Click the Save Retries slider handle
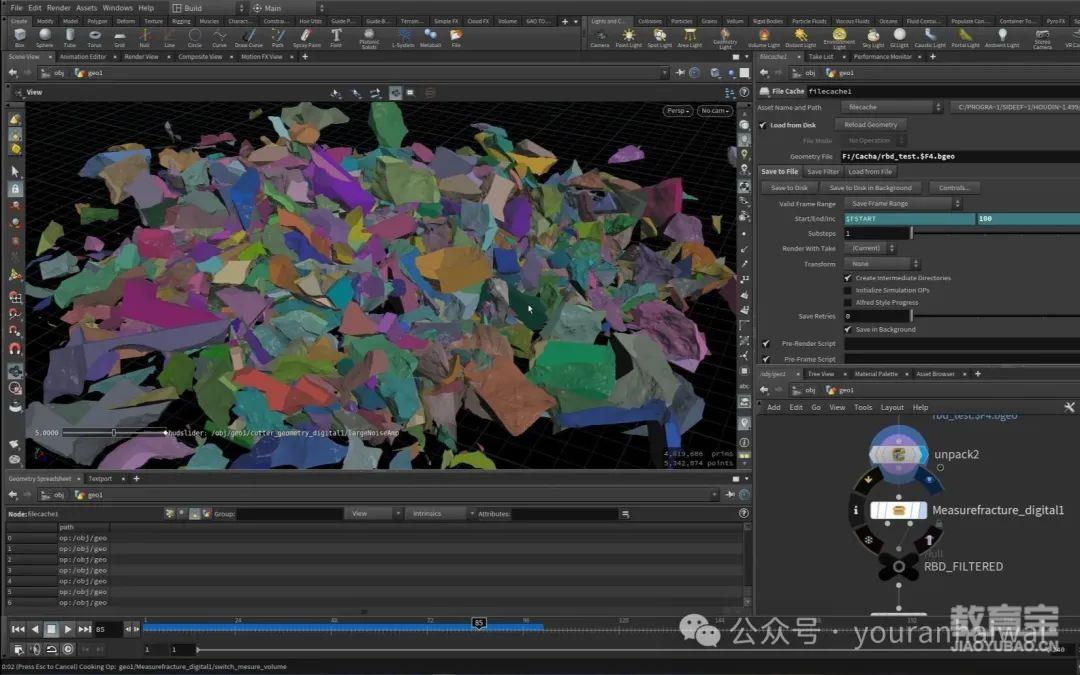Viewport: 1080px width, 675px height. [912, 316]
